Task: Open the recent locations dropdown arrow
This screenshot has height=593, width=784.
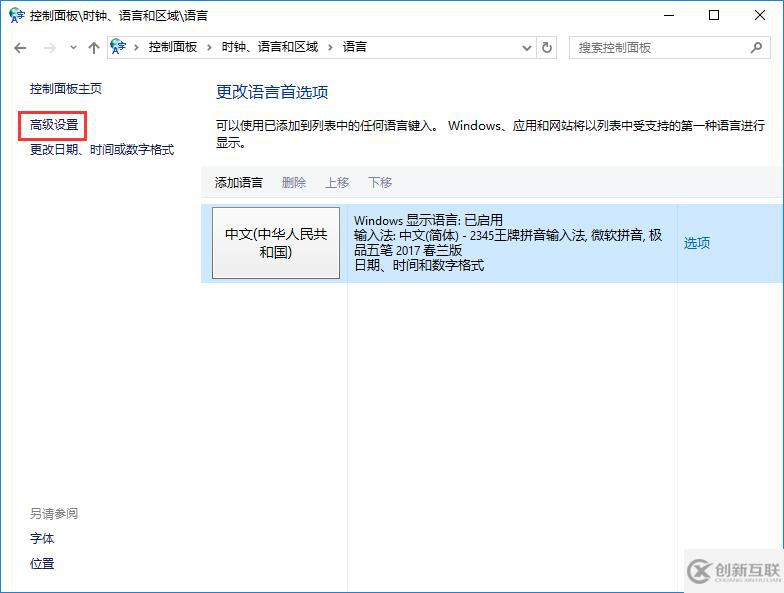Action: click(x=73, y=48)
